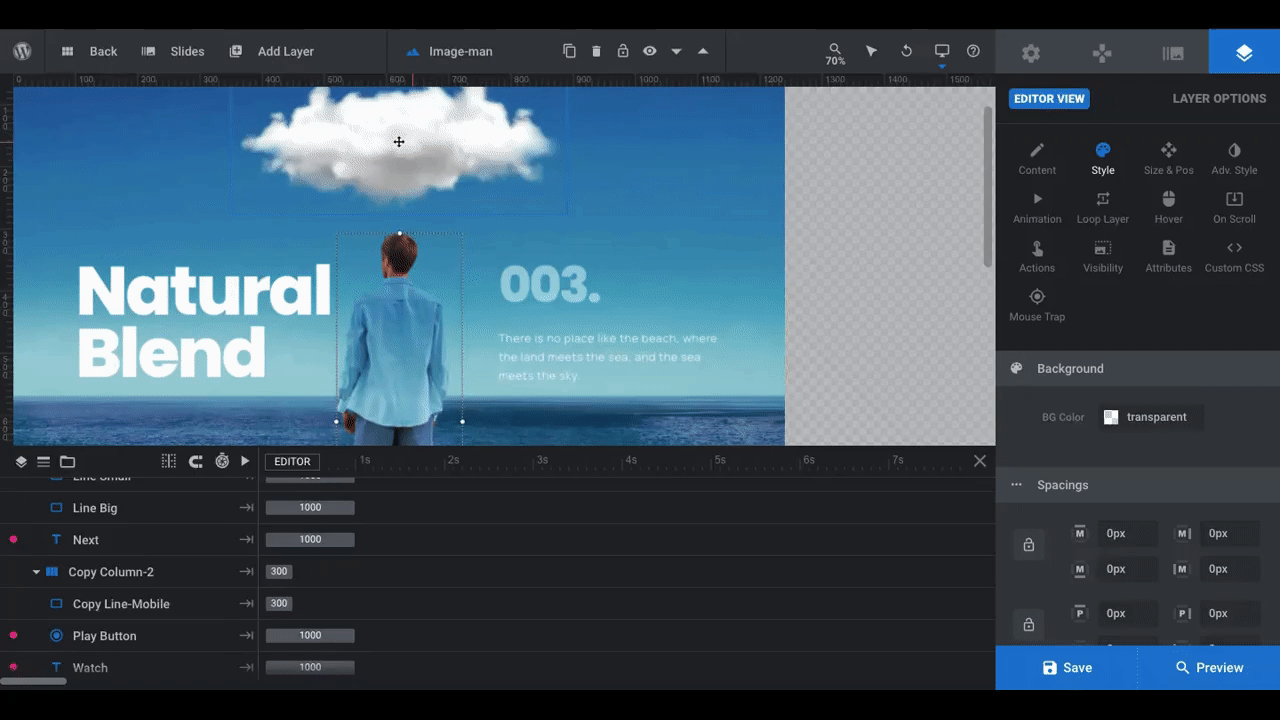Open Size & Pos settings
The width and height of the screenshot is (1280, 720).
pos(1168,159)
